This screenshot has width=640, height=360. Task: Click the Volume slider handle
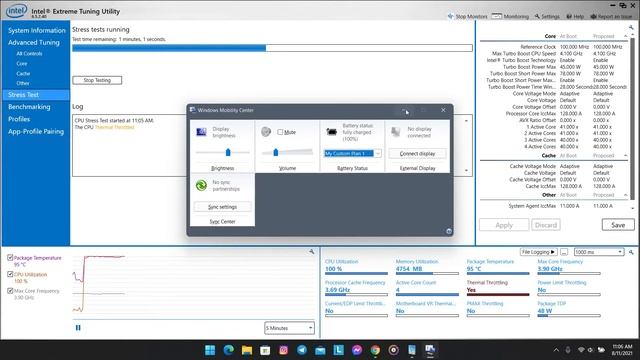[x=276, y=152]
